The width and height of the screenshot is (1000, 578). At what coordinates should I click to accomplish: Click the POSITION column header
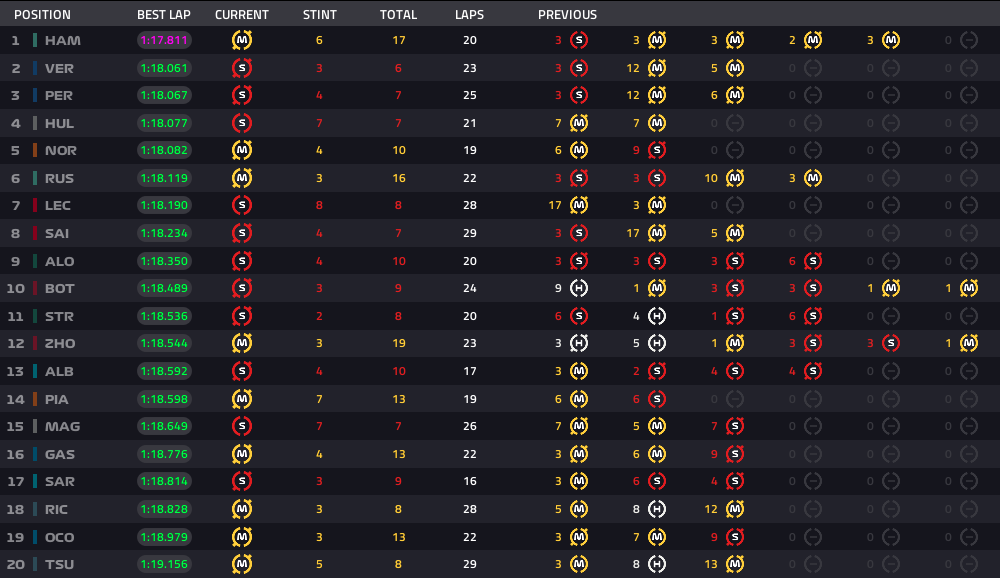(x=42, y=14)
